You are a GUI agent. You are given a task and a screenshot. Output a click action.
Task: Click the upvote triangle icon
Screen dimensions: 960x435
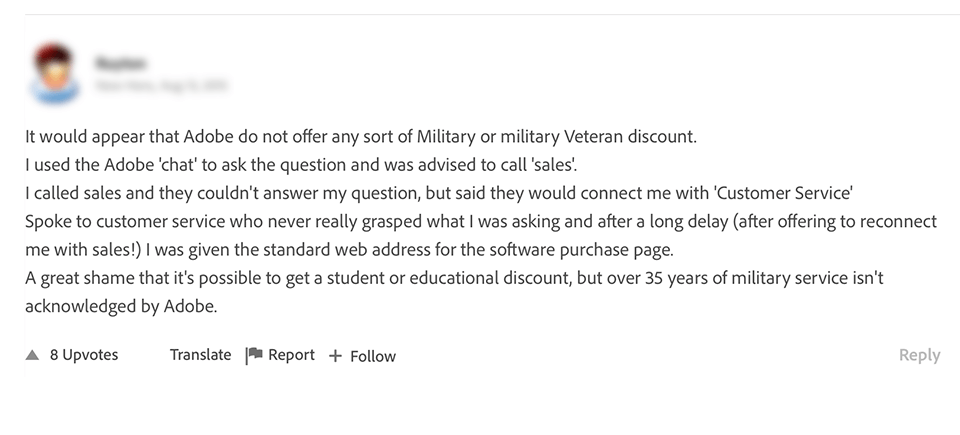(33, 355)
